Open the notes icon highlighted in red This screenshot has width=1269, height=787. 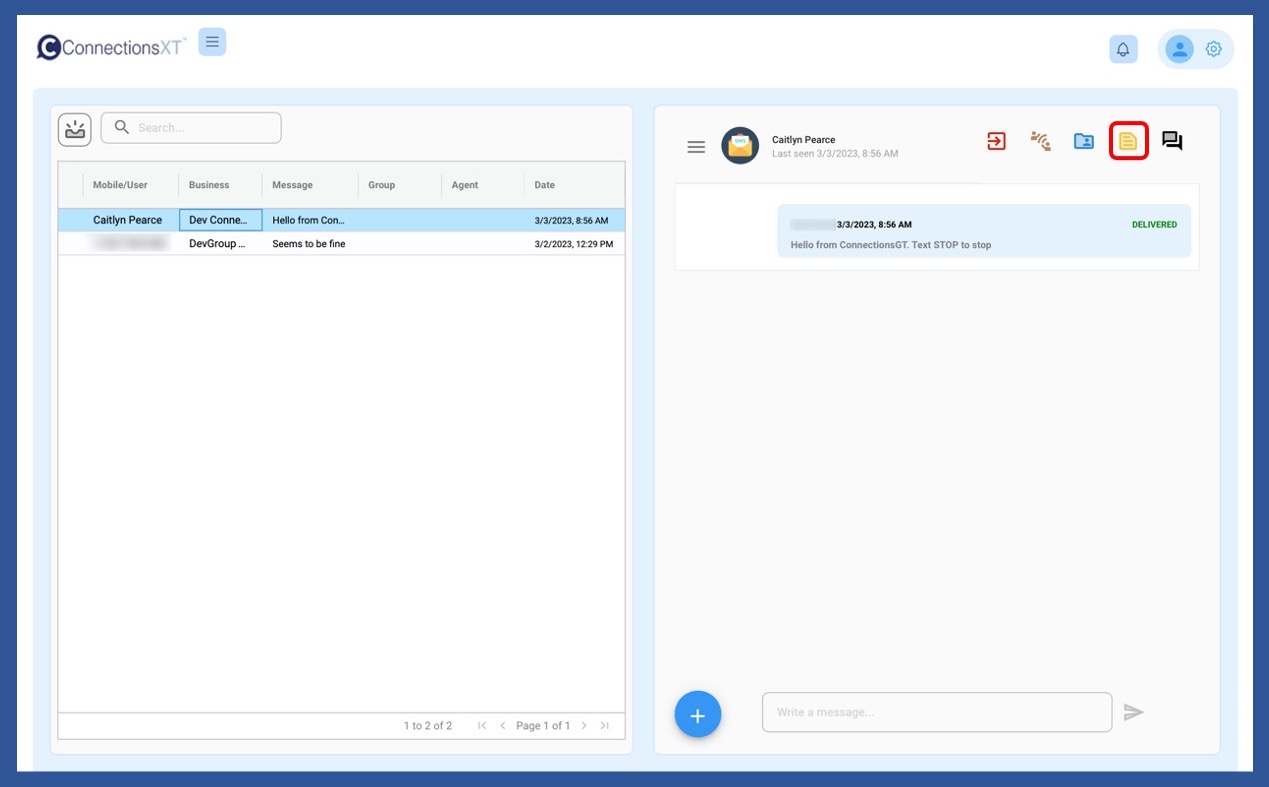1128,141
